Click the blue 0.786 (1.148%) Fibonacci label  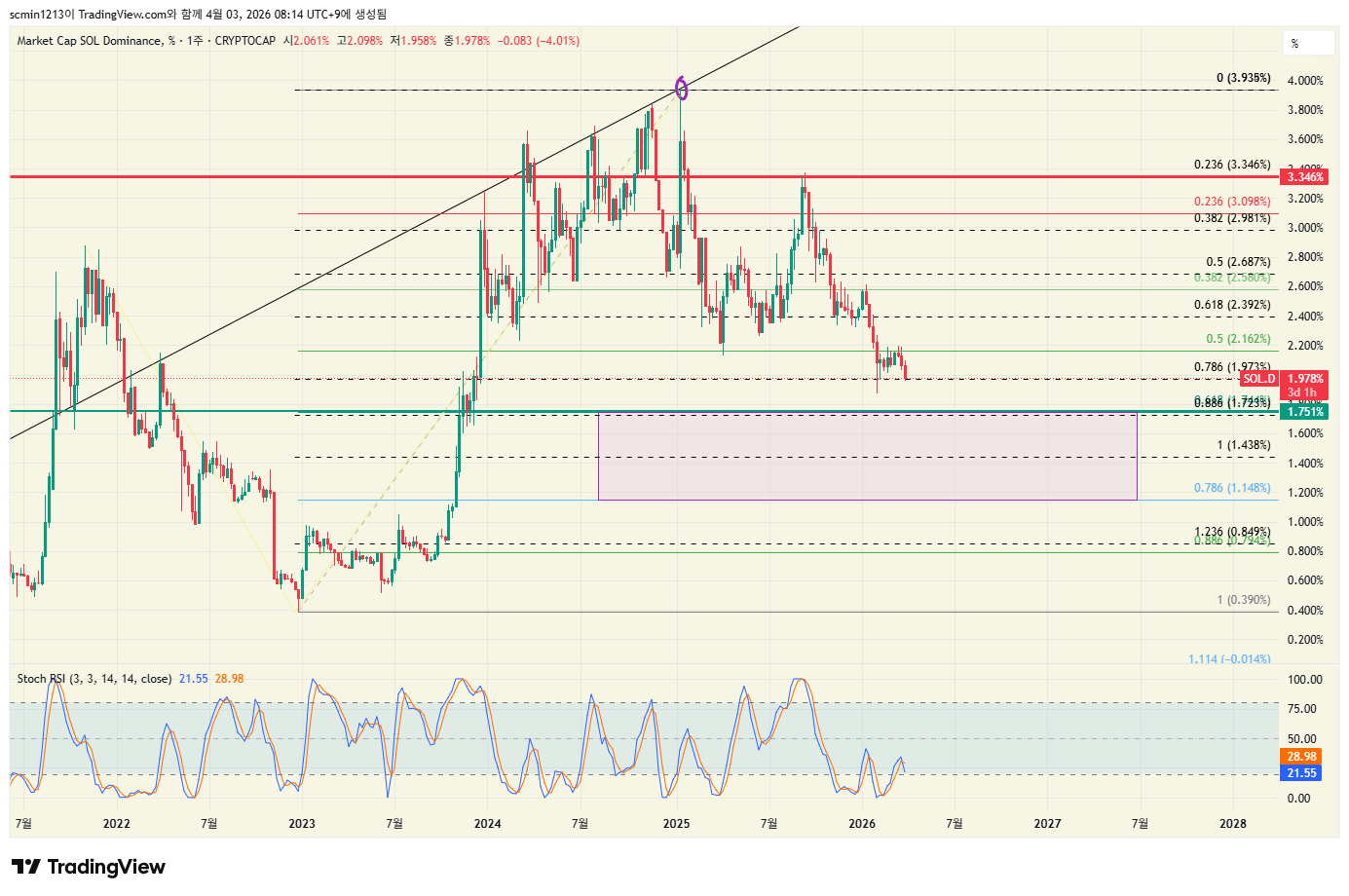[1232, 488]
